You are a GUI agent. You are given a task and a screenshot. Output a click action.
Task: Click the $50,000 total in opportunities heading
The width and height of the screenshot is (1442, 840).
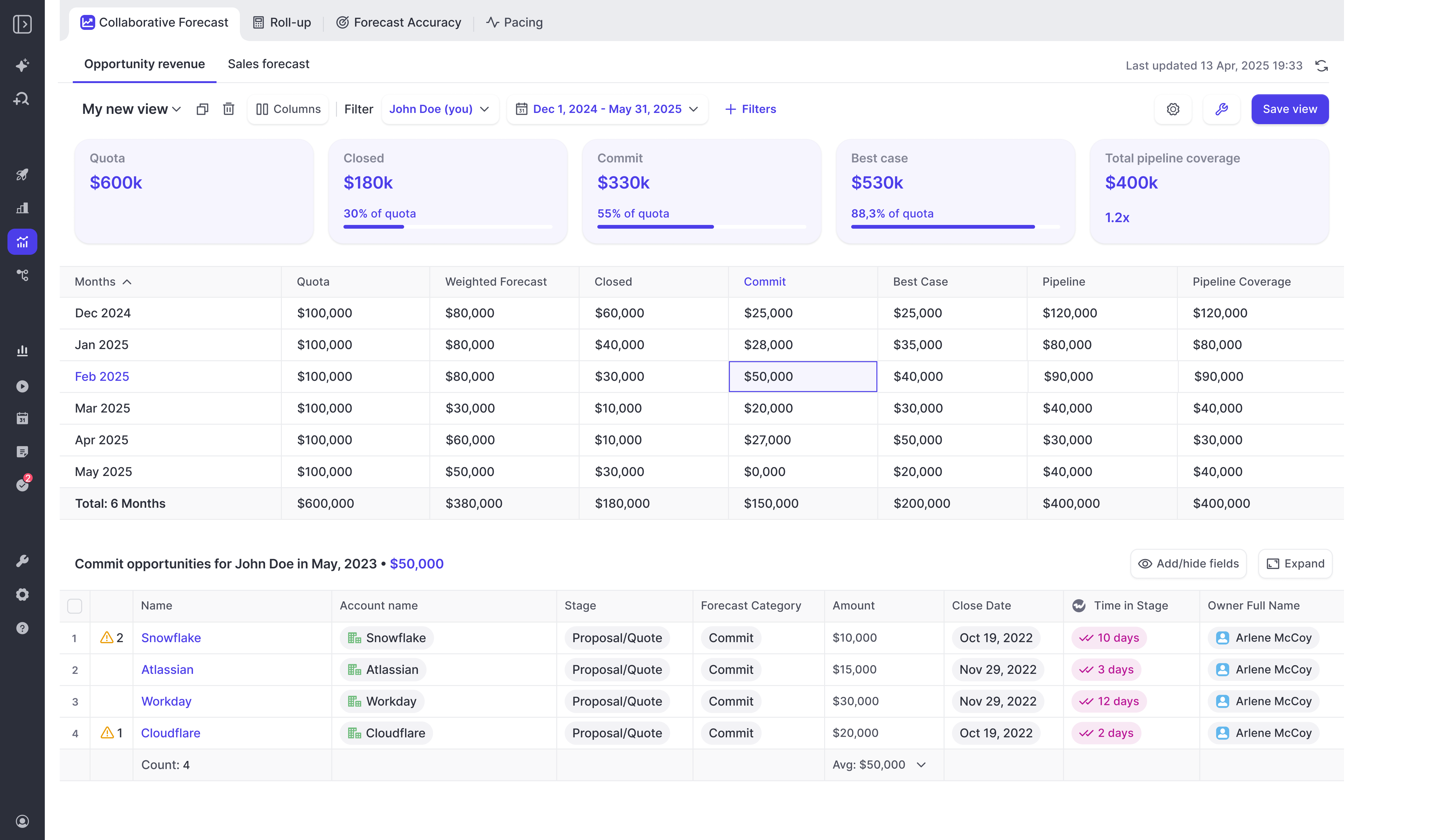(x=417, y=564)
